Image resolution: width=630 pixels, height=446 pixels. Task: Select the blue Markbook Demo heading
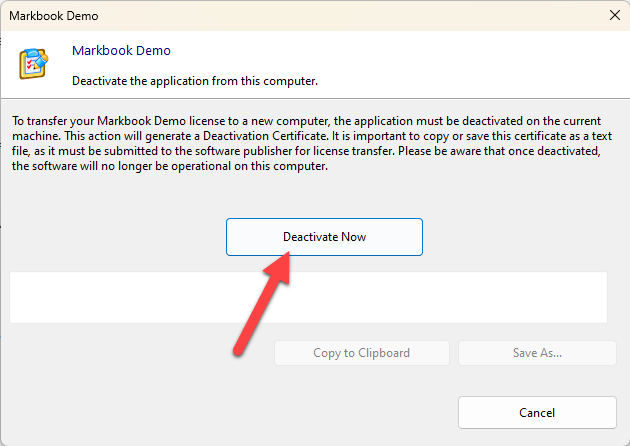pyautogui.click(x=121, y=50)
